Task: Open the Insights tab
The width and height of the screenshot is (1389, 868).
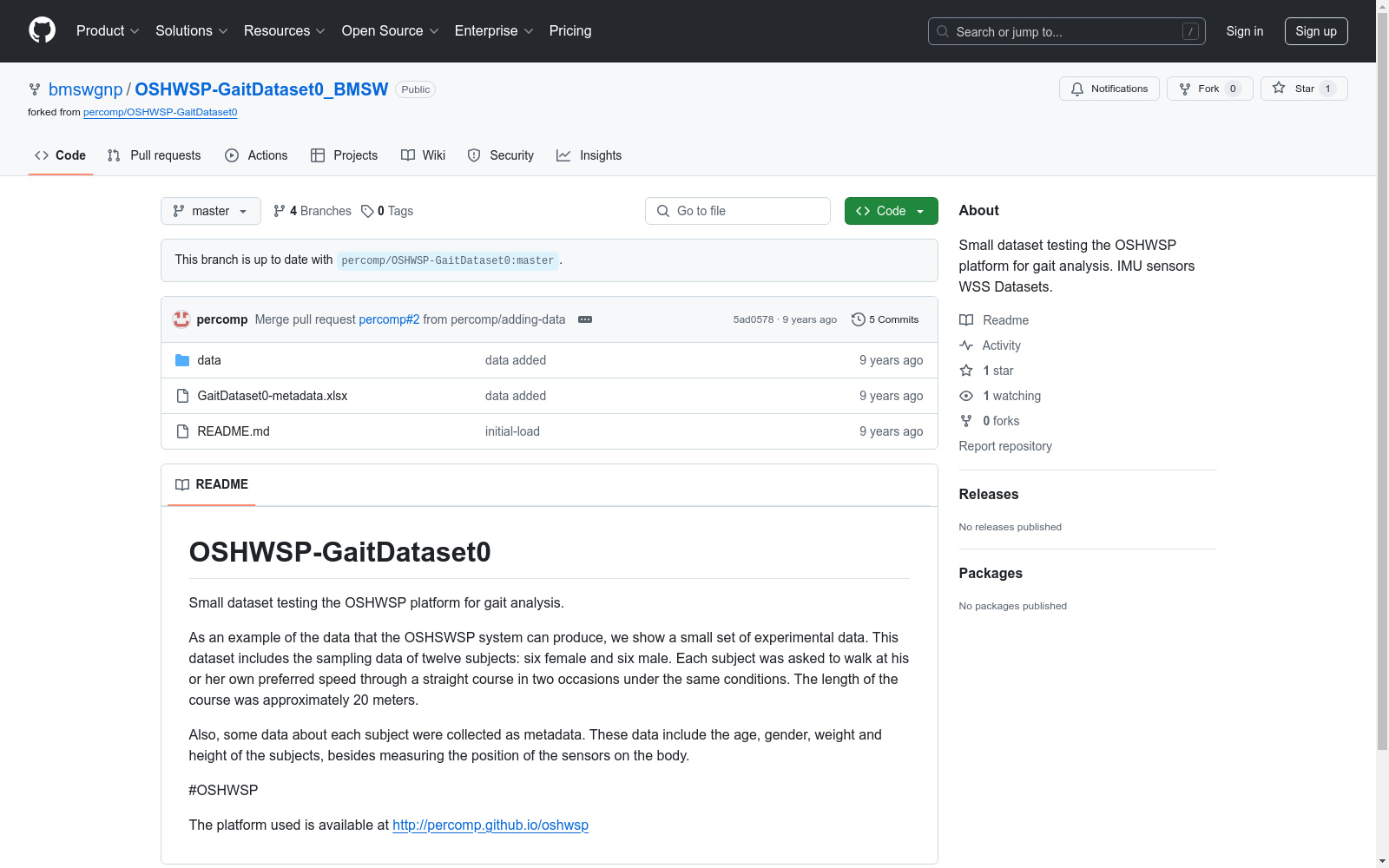Action: (589, 155)
